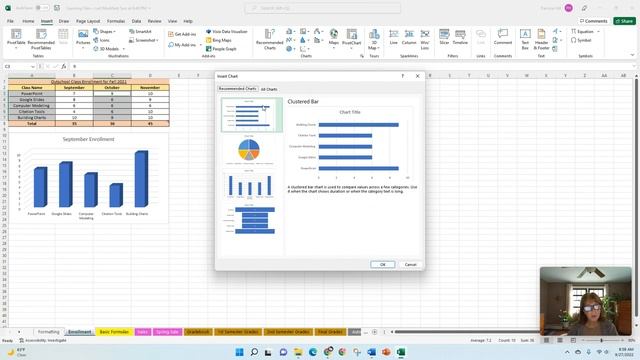
Task: Select the clustered column chart thumbnail
Action: (x=249, y=185)
